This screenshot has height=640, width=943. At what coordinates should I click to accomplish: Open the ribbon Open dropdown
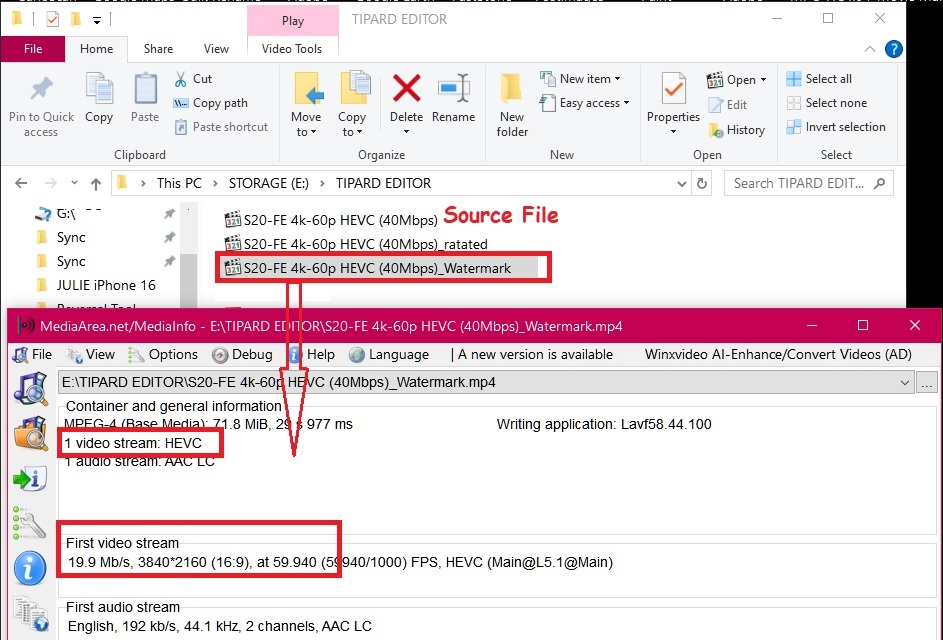coord(737,79)
